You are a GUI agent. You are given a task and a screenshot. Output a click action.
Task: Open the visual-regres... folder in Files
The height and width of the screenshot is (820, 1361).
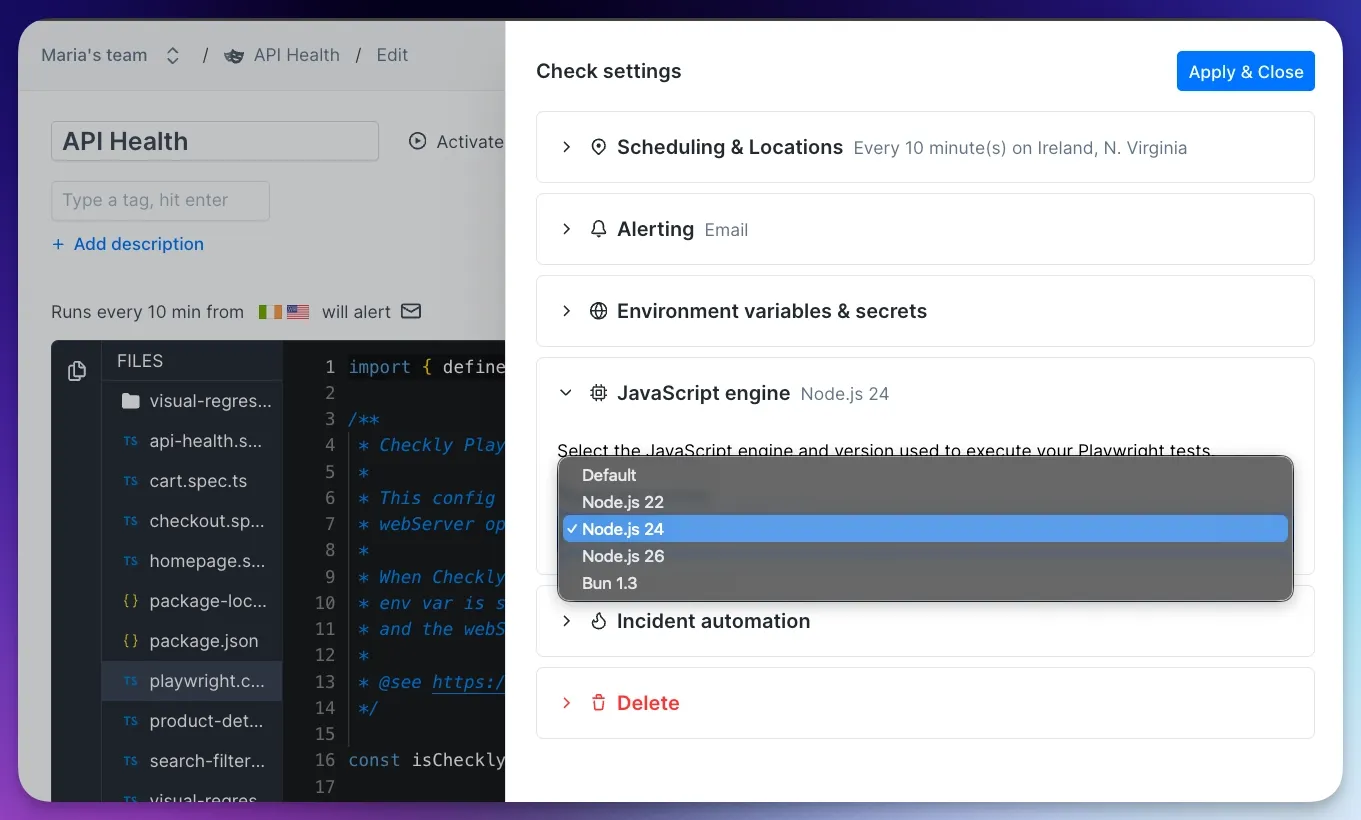(x=192, y=401)
